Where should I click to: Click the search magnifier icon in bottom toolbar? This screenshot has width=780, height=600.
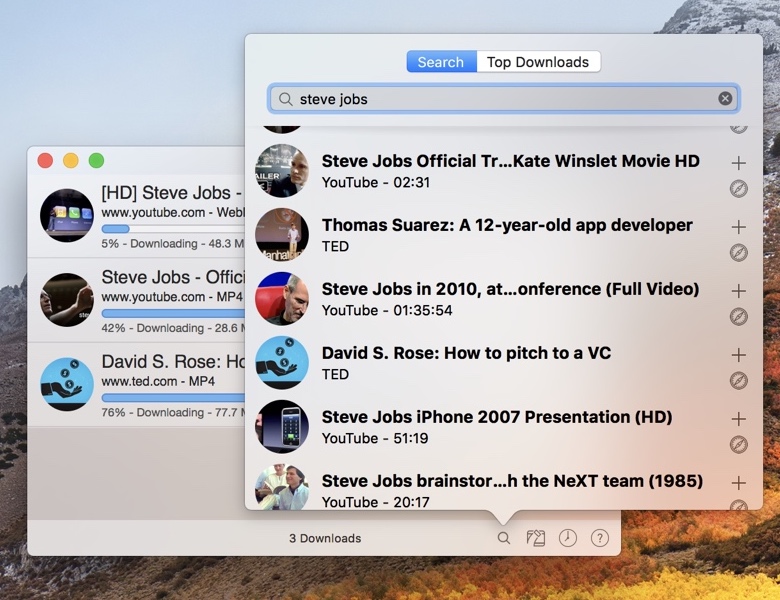coord(504,538)
